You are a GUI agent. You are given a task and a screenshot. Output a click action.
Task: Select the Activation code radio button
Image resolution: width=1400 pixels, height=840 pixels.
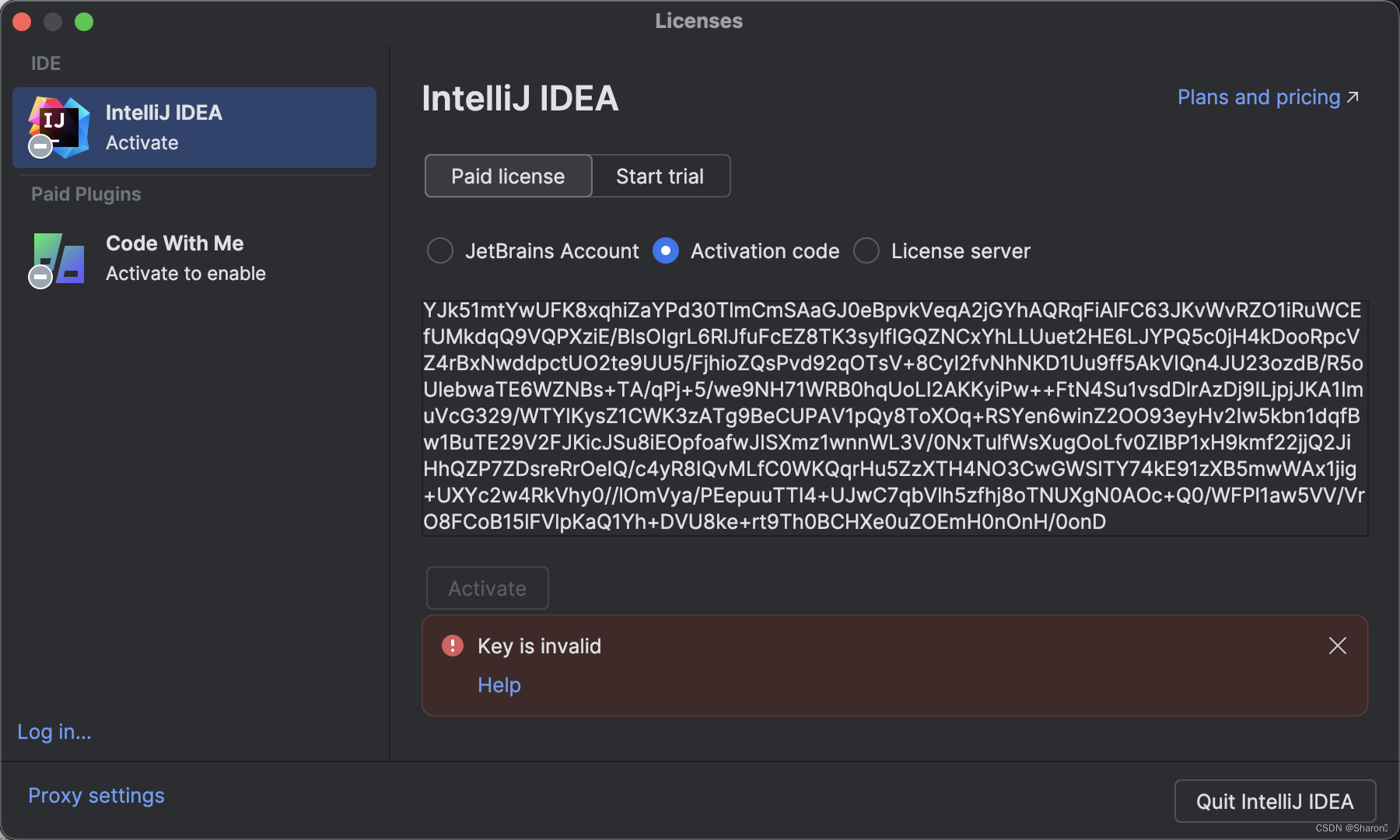coord(666,250)
